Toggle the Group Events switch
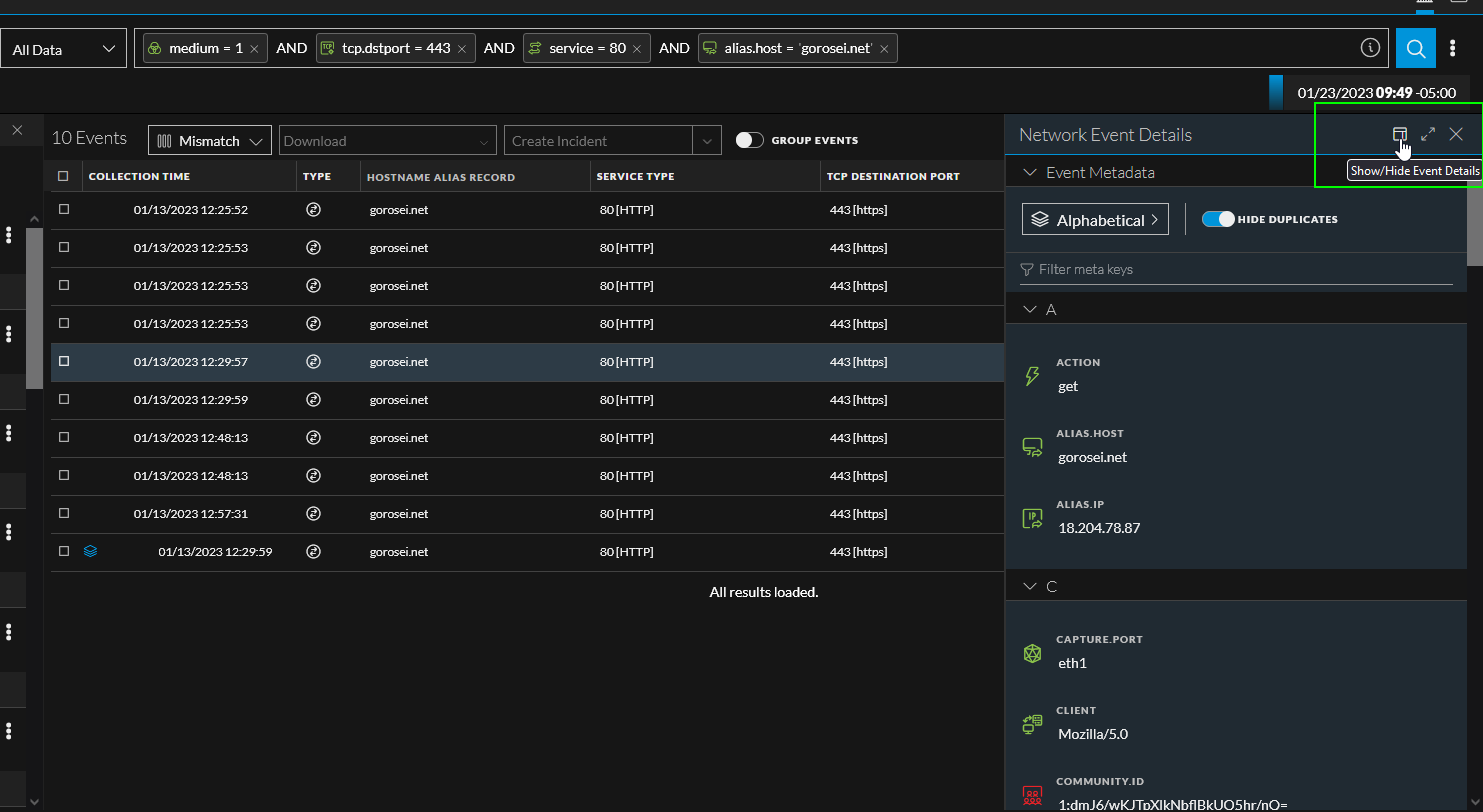Viewport: 1483px width, 812px height. (749, 141)
